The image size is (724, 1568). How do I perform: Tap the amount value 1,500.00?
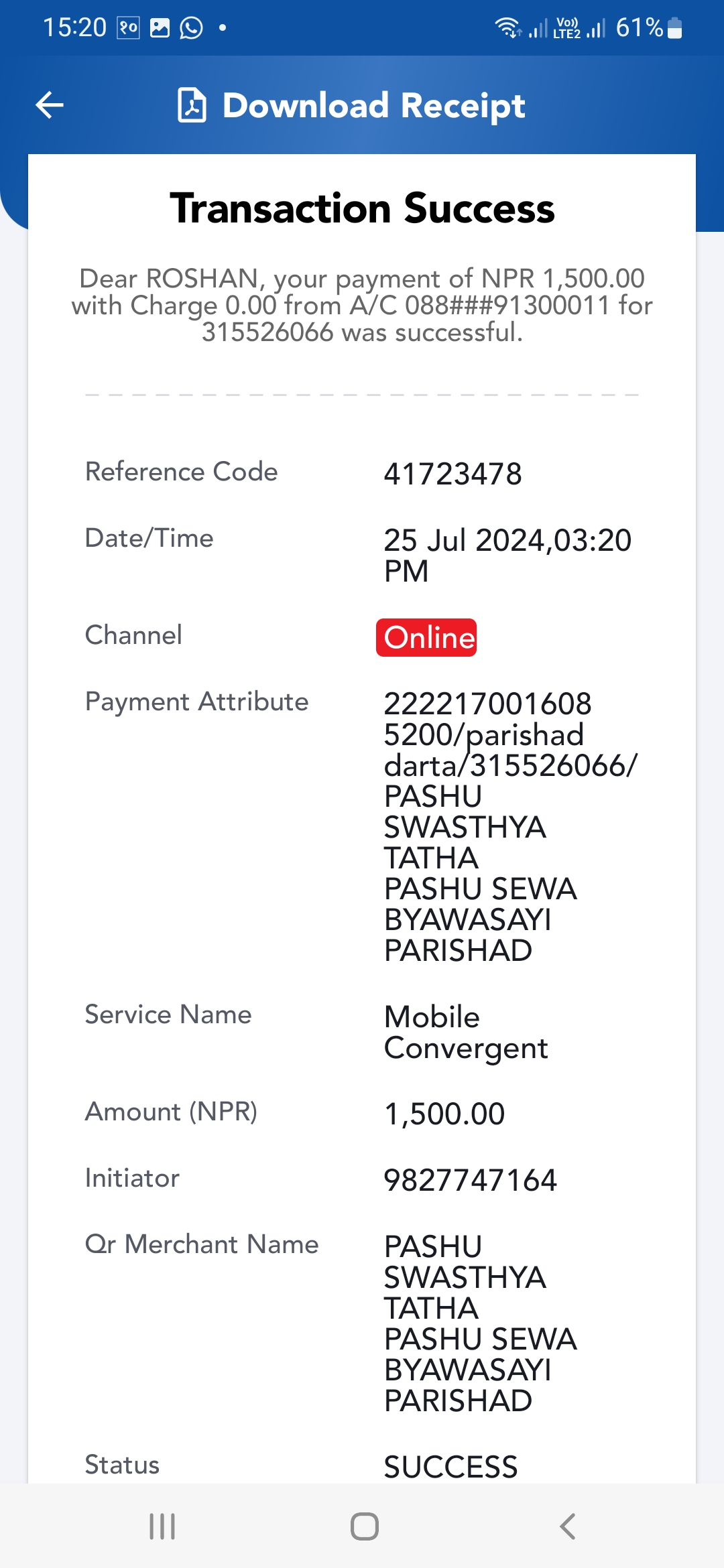[444, 1114]
